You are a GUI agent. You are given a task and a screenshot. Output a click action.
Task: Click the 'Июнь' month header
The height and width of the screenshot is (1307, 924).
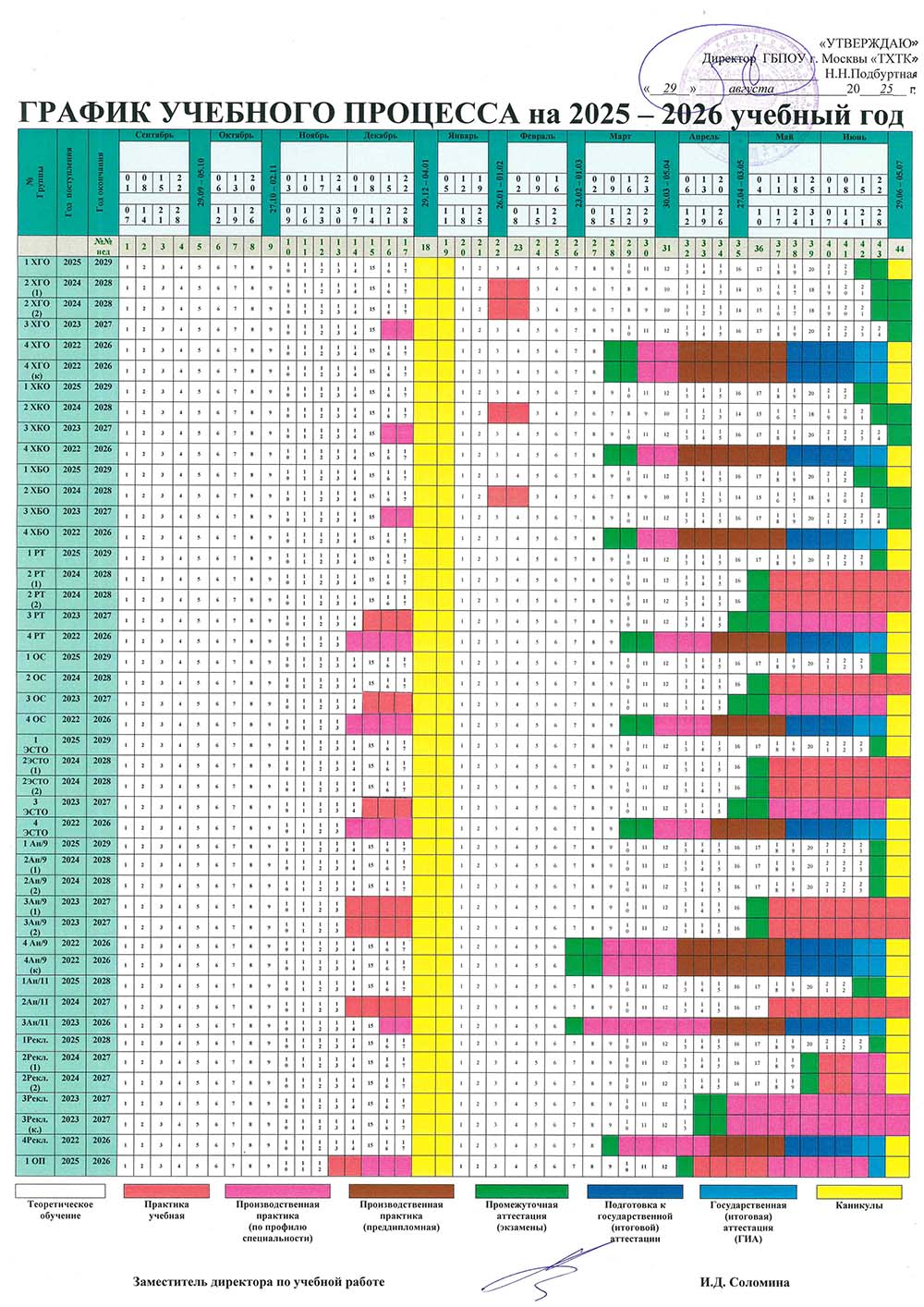click(x=854, y=136)
